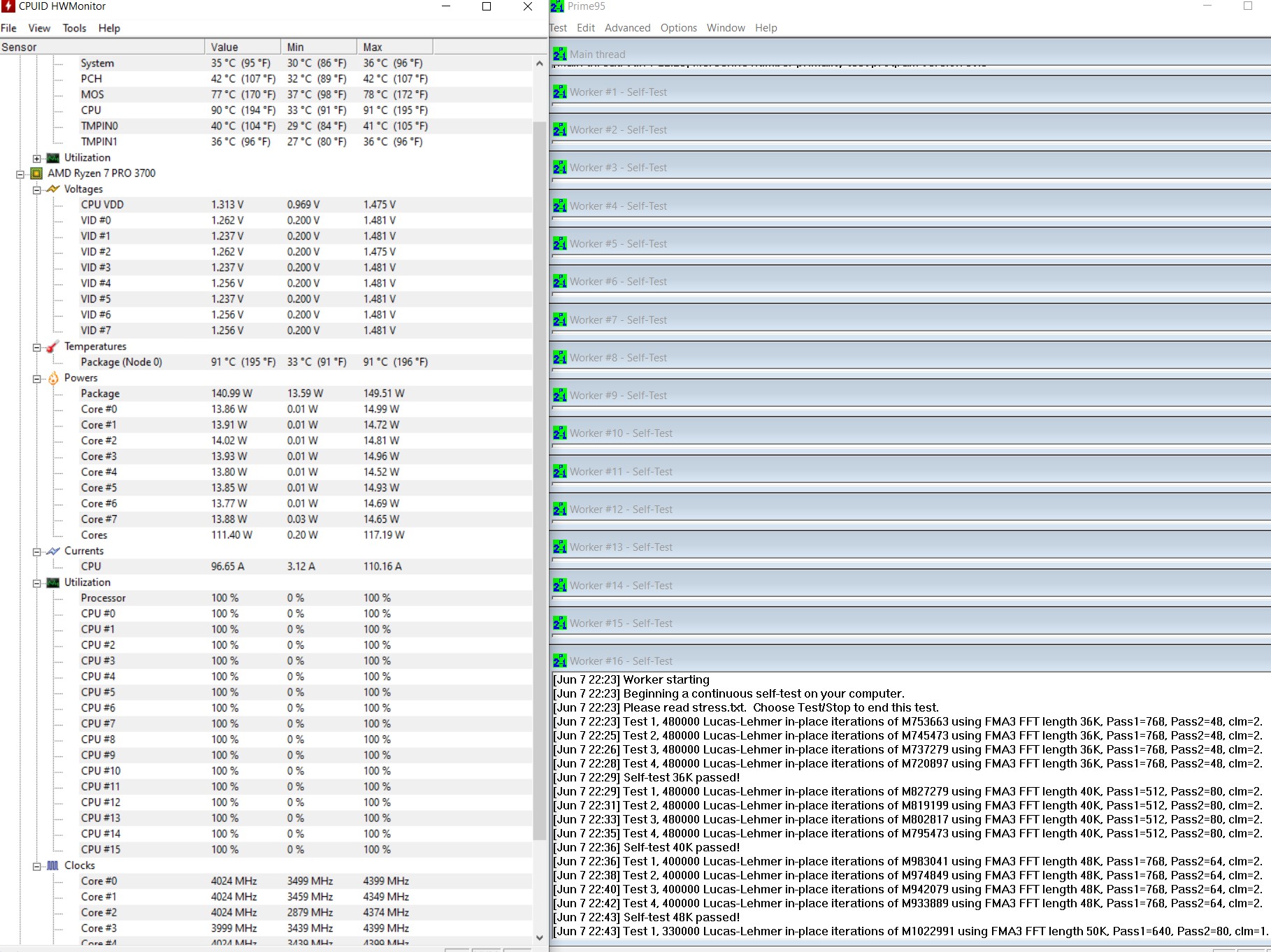Collapse the Powers section
The width and height of the screenshot is (1271, 952).
37,379
